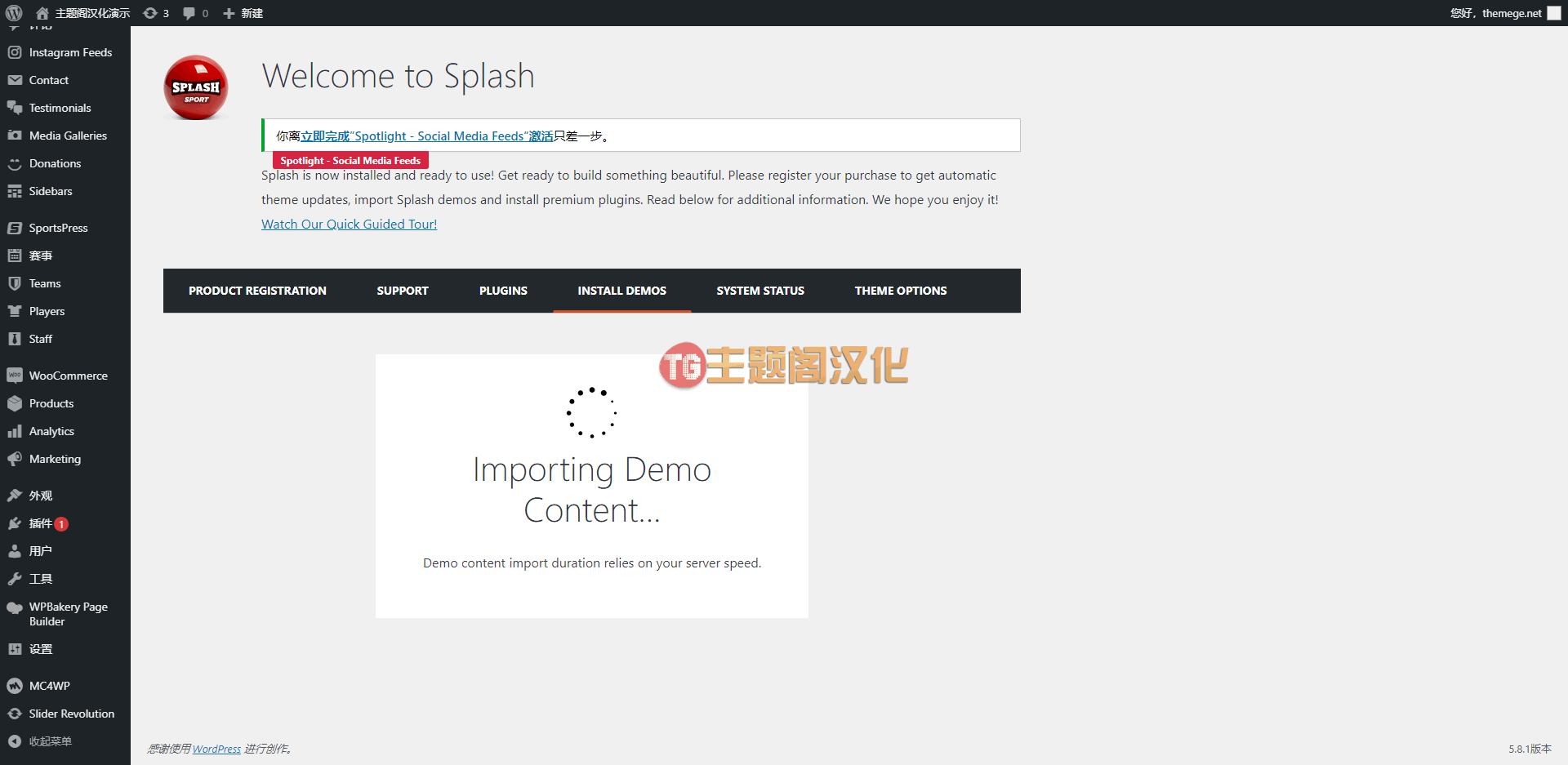Click the Contact envelope icon
Image resolution: width=1568 pixels, height=765 pixels.
coord(15,80)
